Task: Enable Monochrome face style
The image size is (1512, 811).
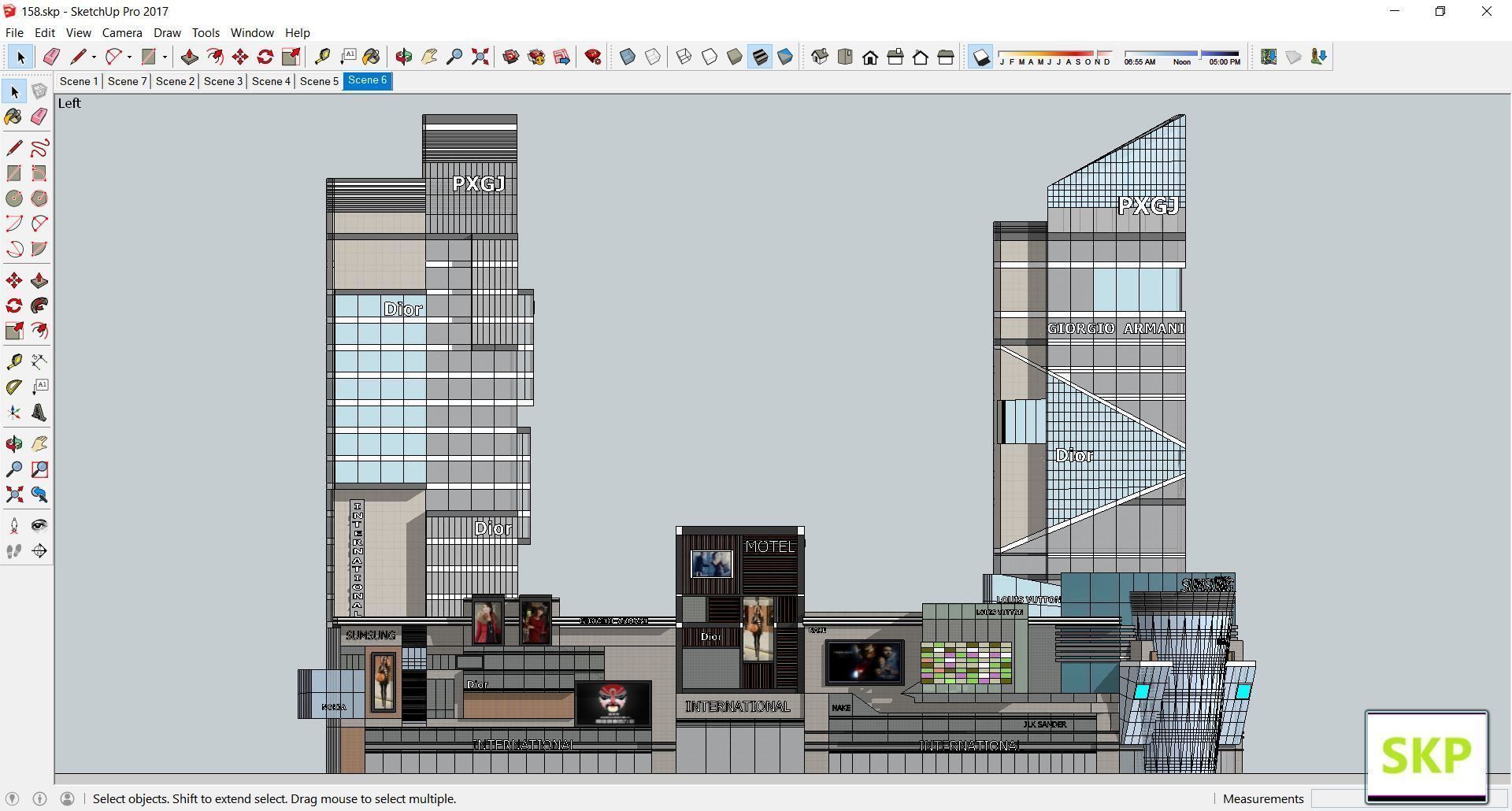Action: point(785,57)
